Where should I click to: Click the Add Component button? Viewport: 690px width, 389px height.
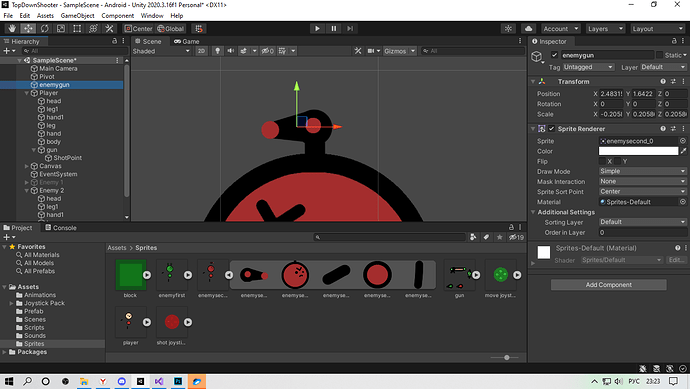pyautogui.click(x=609, y=285)
